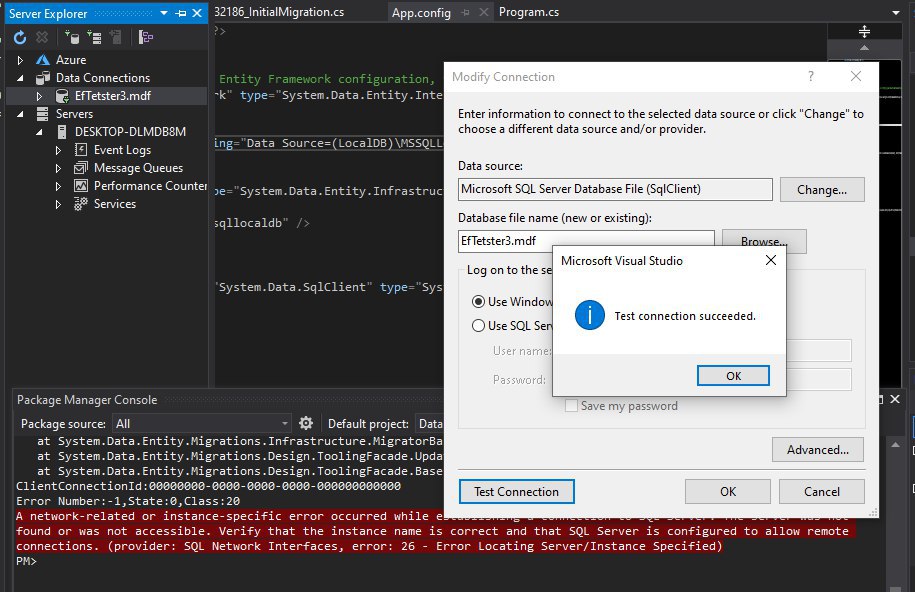Viewport: 915px width, 592px height.
Task: Switch to the App.config tab
Action: click(421, 12)
